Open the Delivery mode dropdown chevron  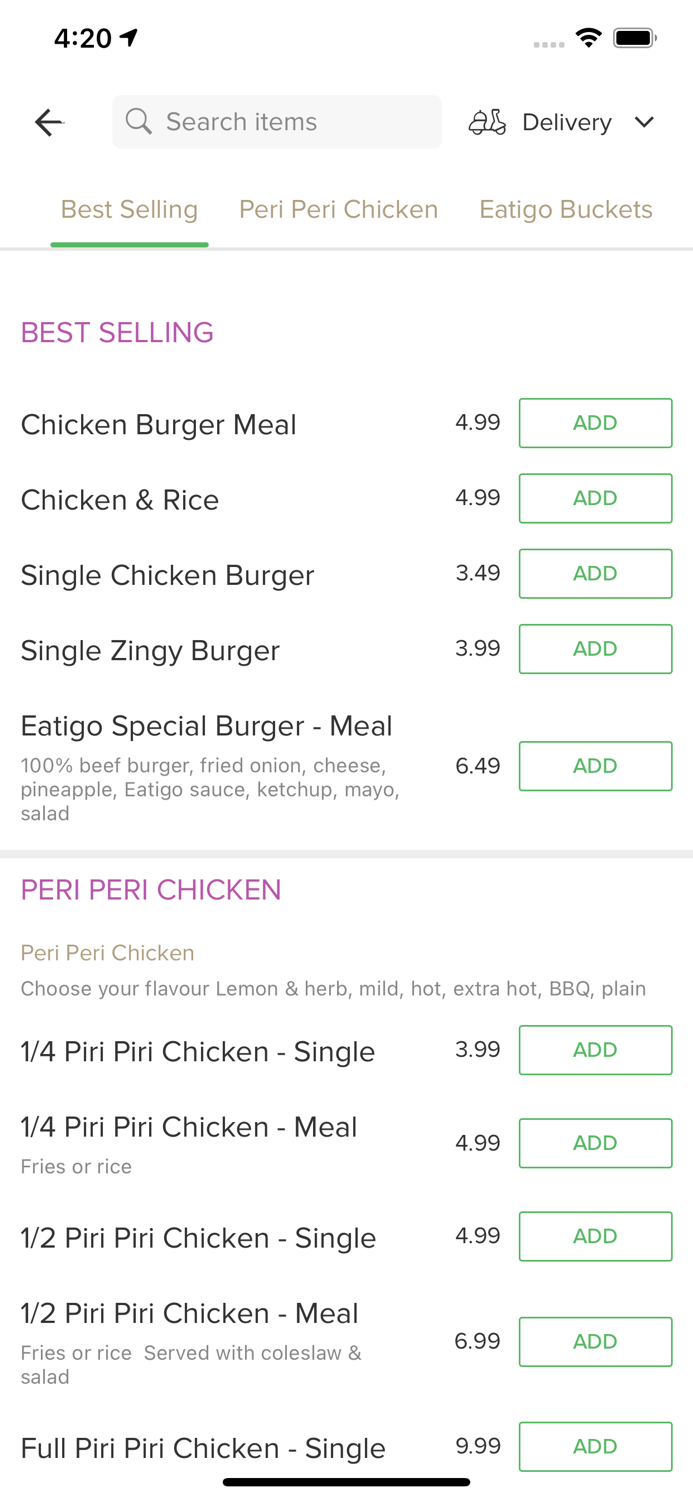click(x=645, y=122)
